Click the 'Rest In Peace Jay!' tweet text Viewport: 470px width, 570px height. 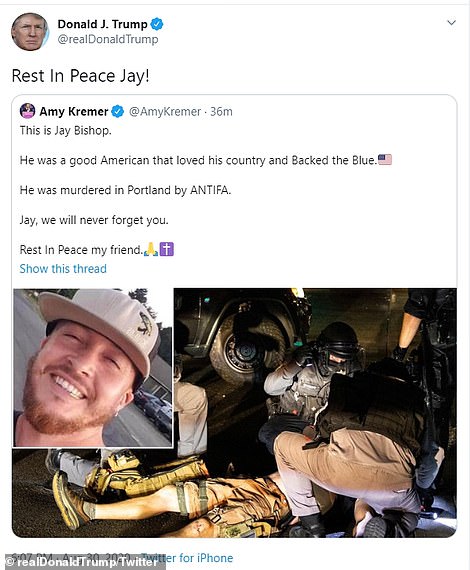point(80,76)
